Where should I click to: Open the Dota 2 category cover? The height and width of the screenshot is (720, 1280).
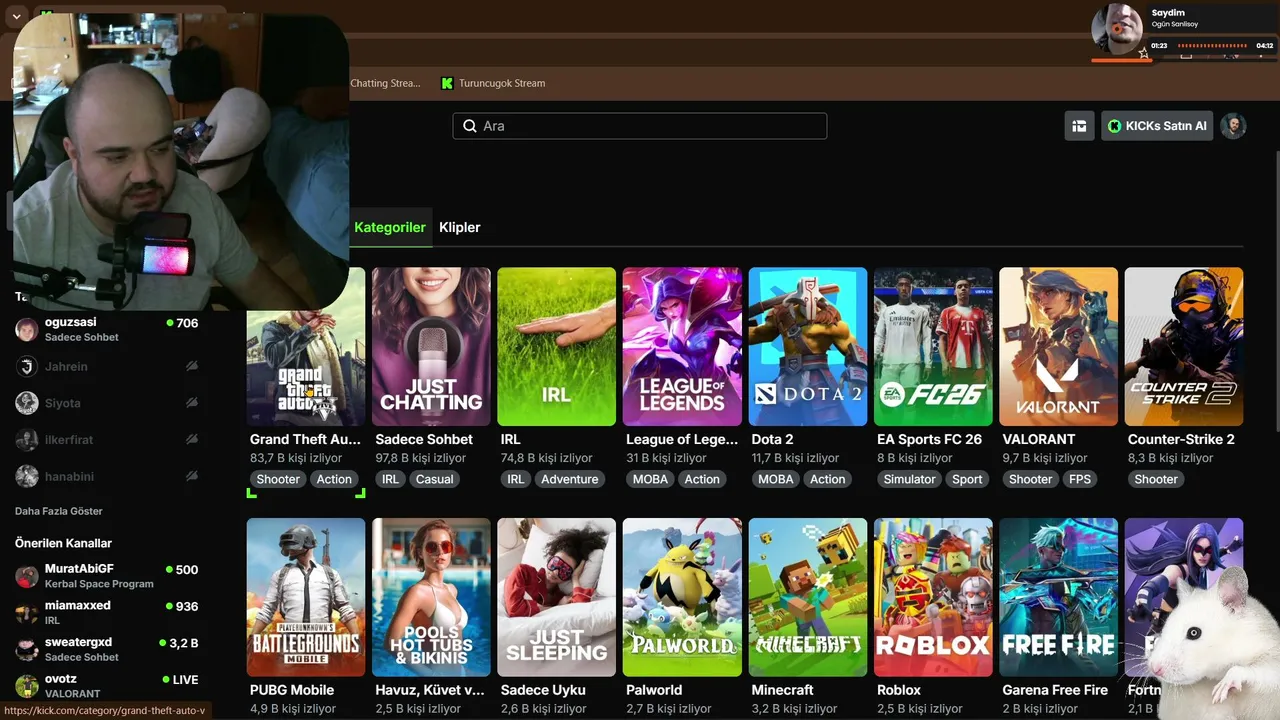(808, 346)
